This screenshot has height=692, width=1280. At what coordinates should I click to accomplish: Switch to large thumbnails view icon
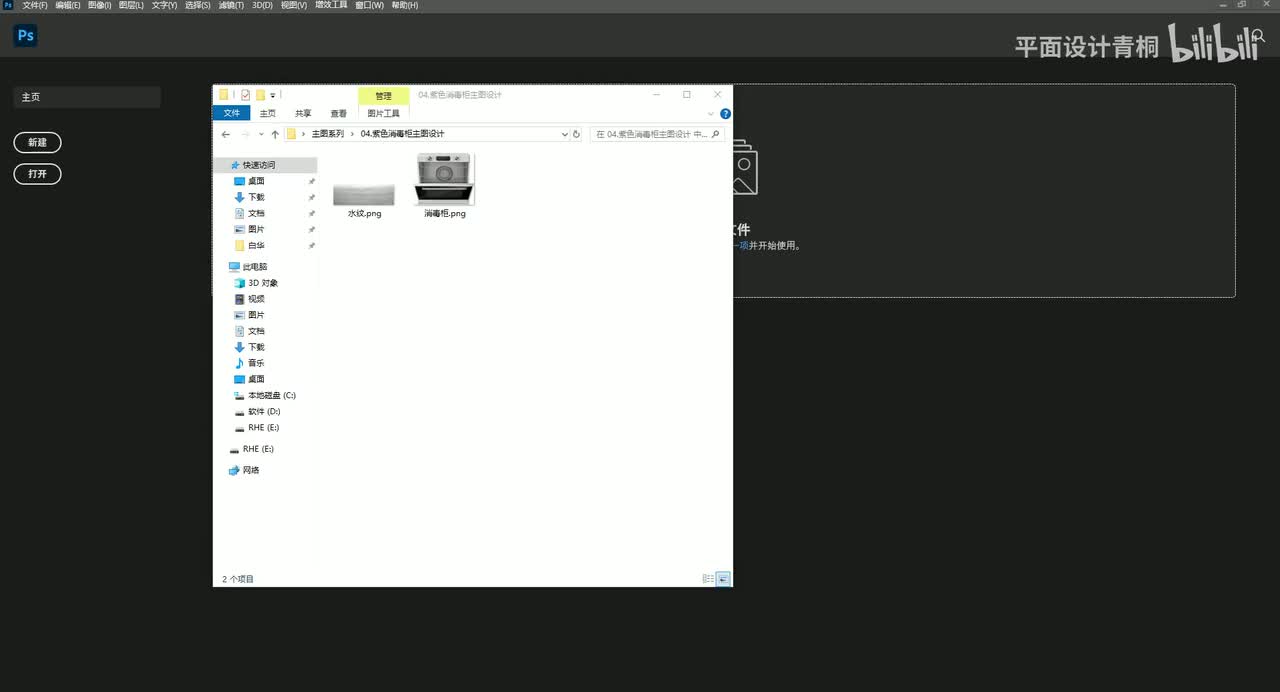click(x=723, y=578)
